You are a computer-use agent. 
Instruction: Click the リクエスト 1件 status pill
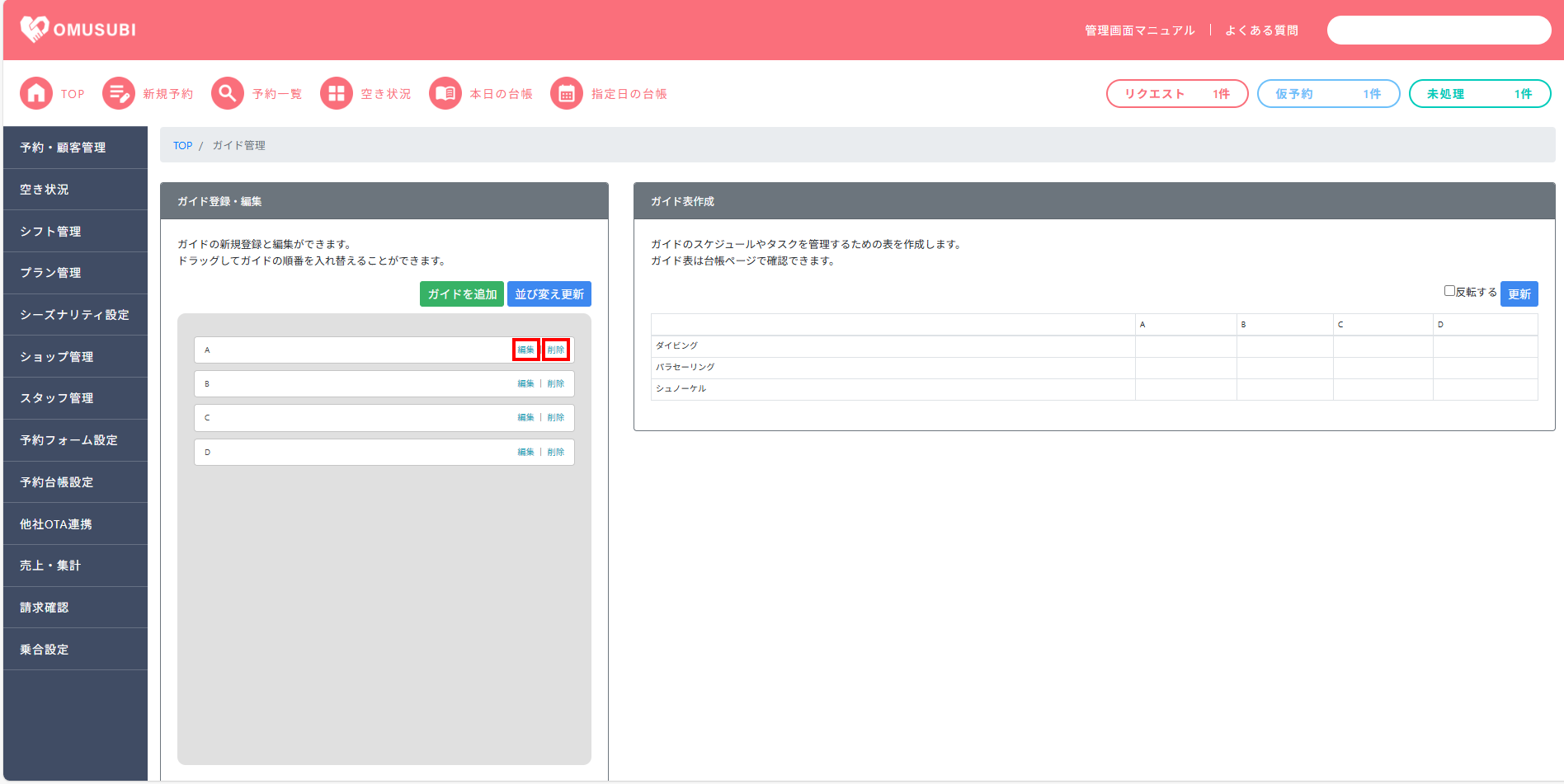click(1176, 94)
